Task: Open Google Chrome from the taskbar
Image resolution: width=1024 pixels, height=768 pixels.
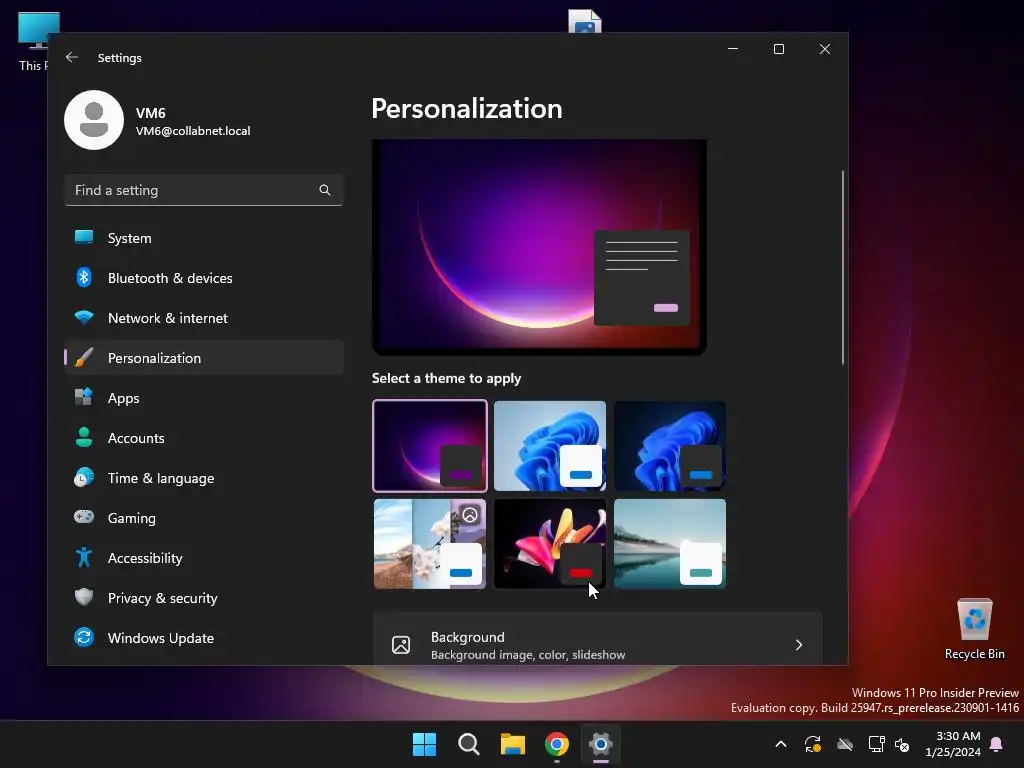Action: (557, 744)
